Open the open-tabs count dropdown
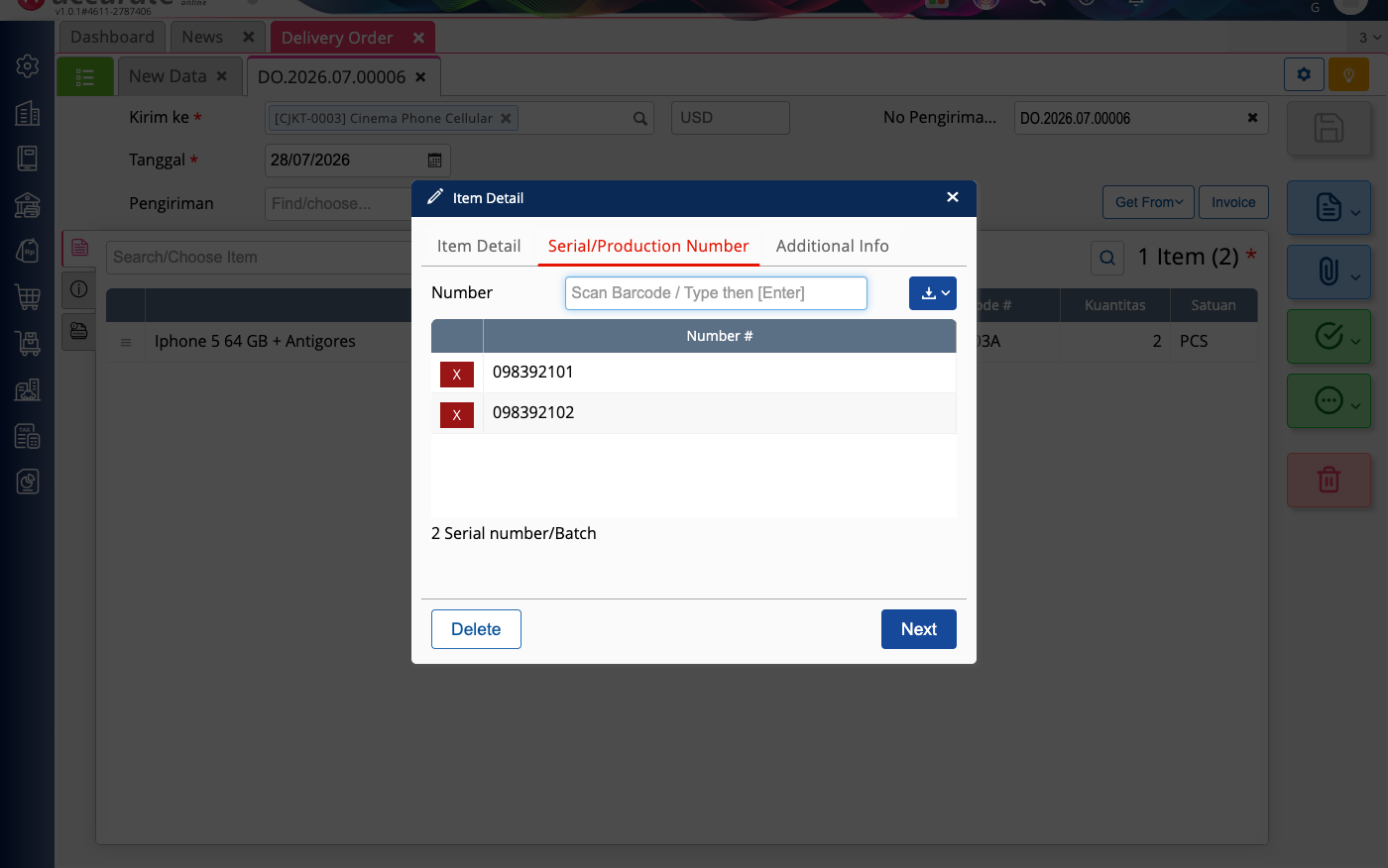Viewport: 1388px width, 868px height. pyautogui.click(x=1370, y=38)
